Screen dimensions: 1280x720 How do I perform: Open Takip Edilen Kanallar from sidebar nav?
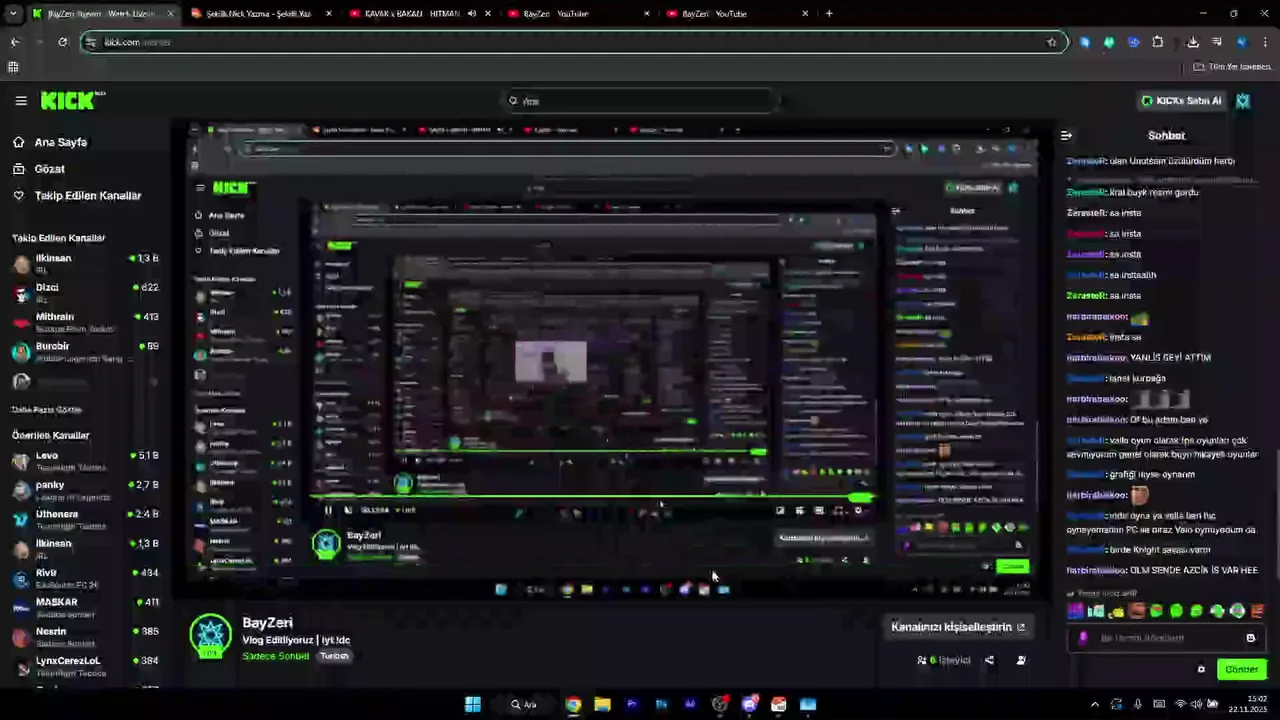pyautogui.click(x=87, y=196)
